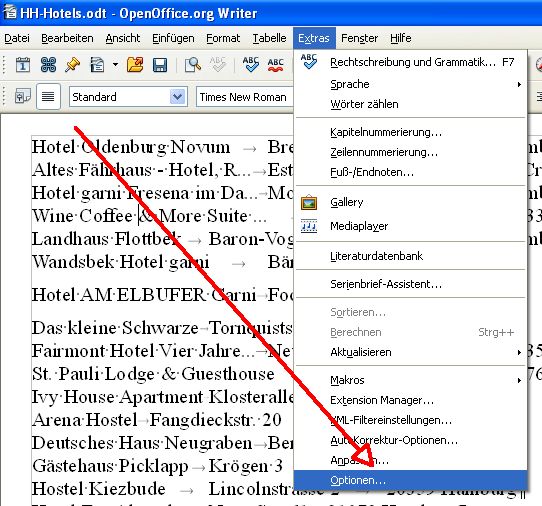Expand the New document dropdown arrow

click(115, 65)
